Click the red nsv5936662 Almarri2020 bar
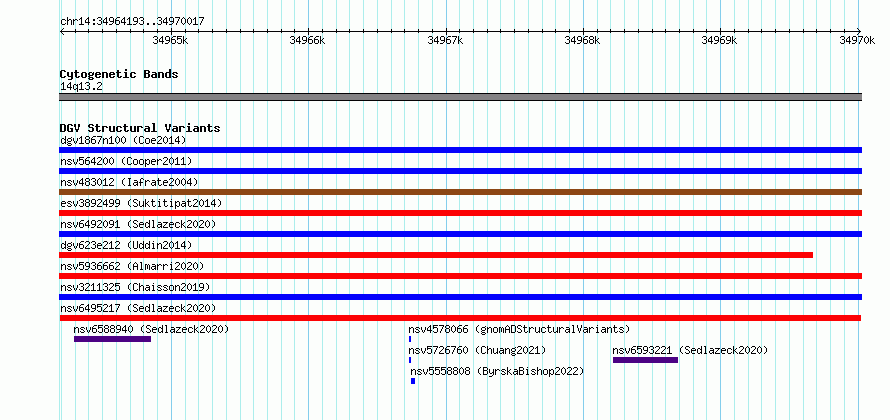 coord(460,276)
